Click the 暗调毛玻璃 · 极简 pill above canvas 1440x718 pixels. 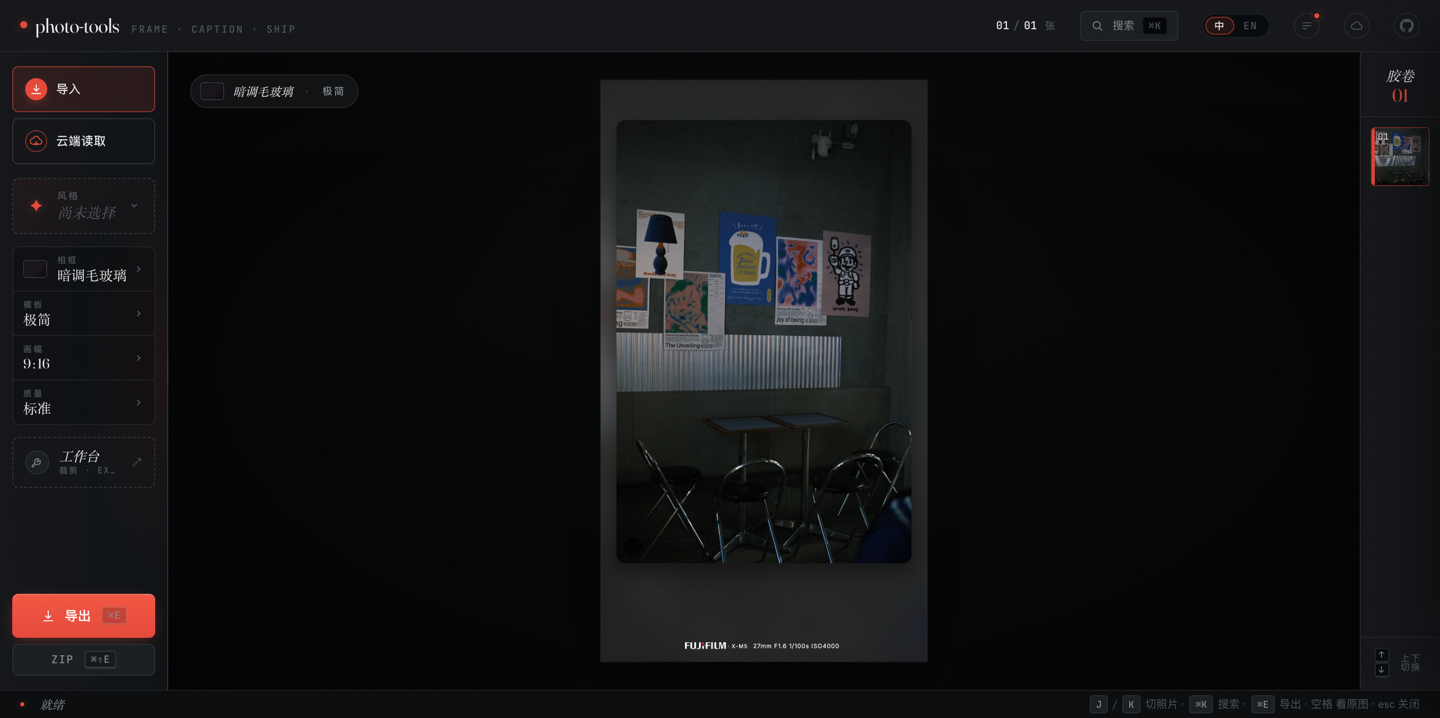pyautogui.click(x=274, y=91)
